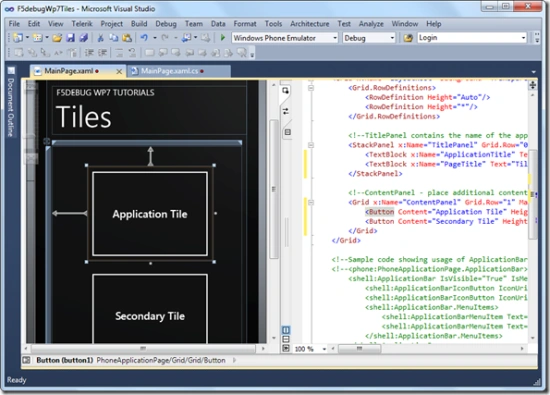
Task: Open the Architecture menu
Action: coord(309,24)
